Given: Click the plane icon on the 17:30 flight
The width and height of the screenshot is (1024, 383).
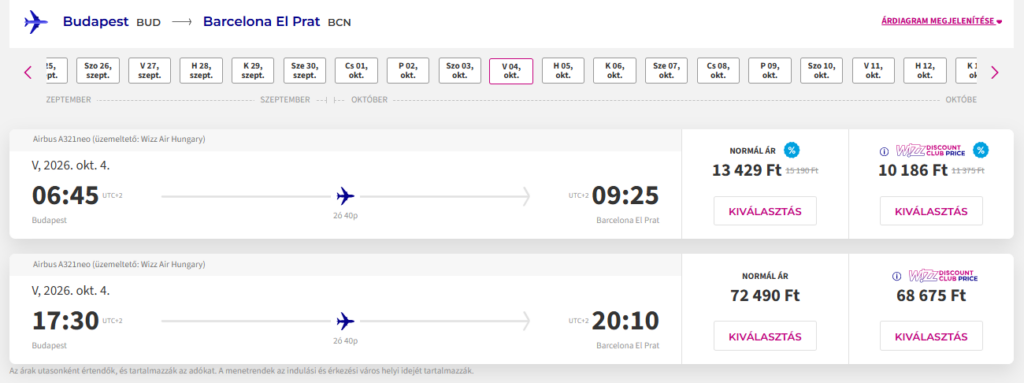Looking at the screenshot, I should (345, 321).
